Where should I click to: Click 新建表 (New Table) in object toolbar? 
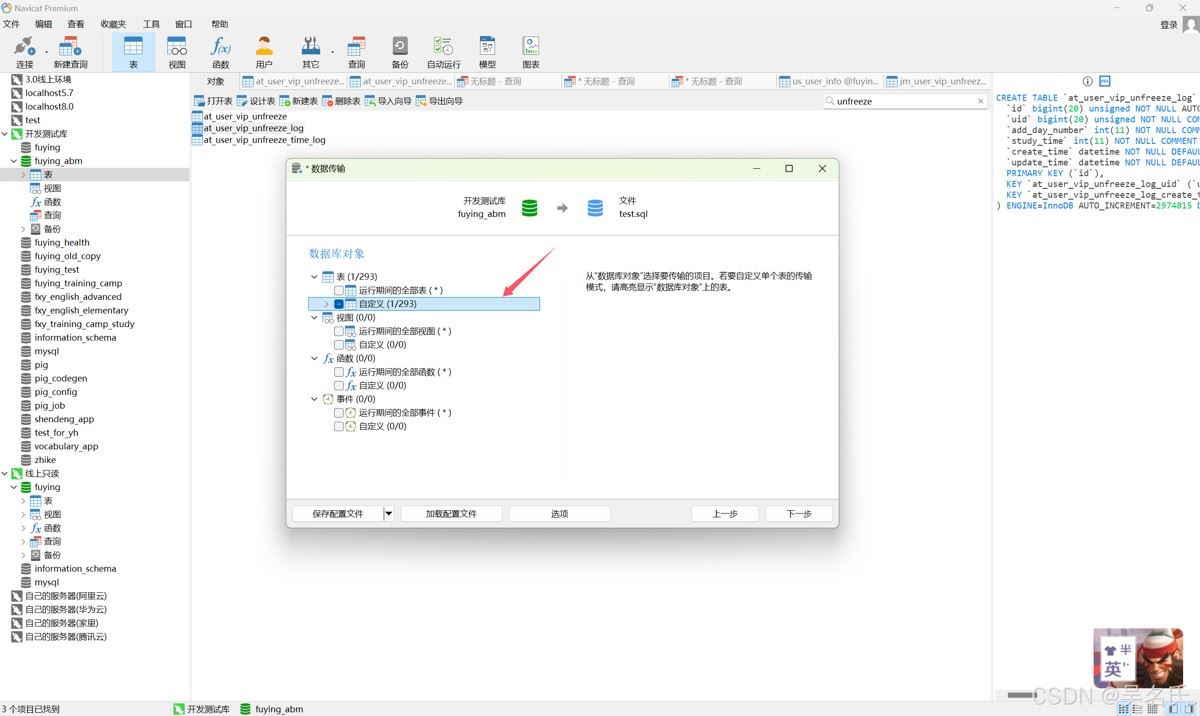[x=298, y=101]
